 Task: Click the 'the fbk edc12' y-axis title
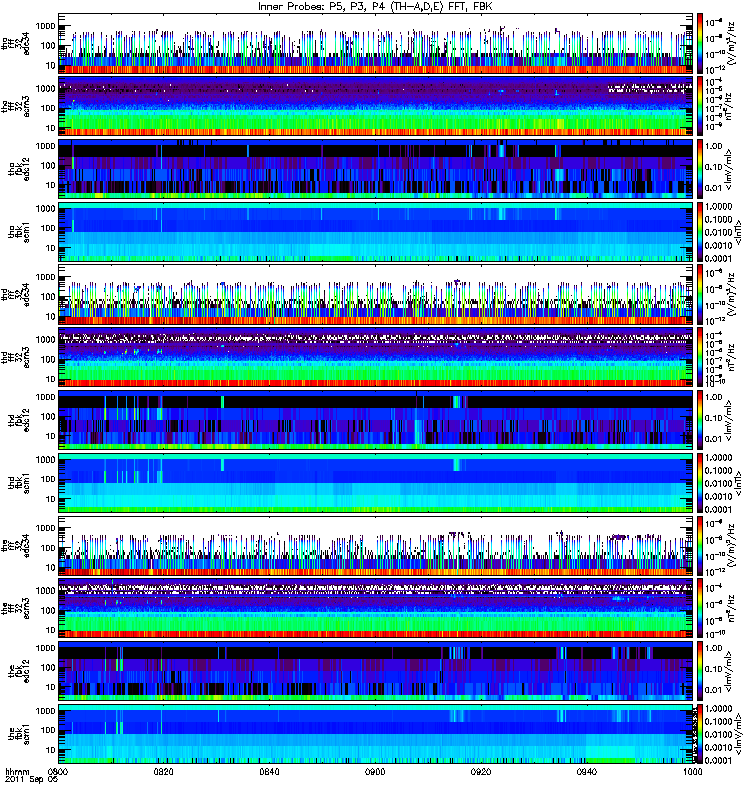point(18,671)
